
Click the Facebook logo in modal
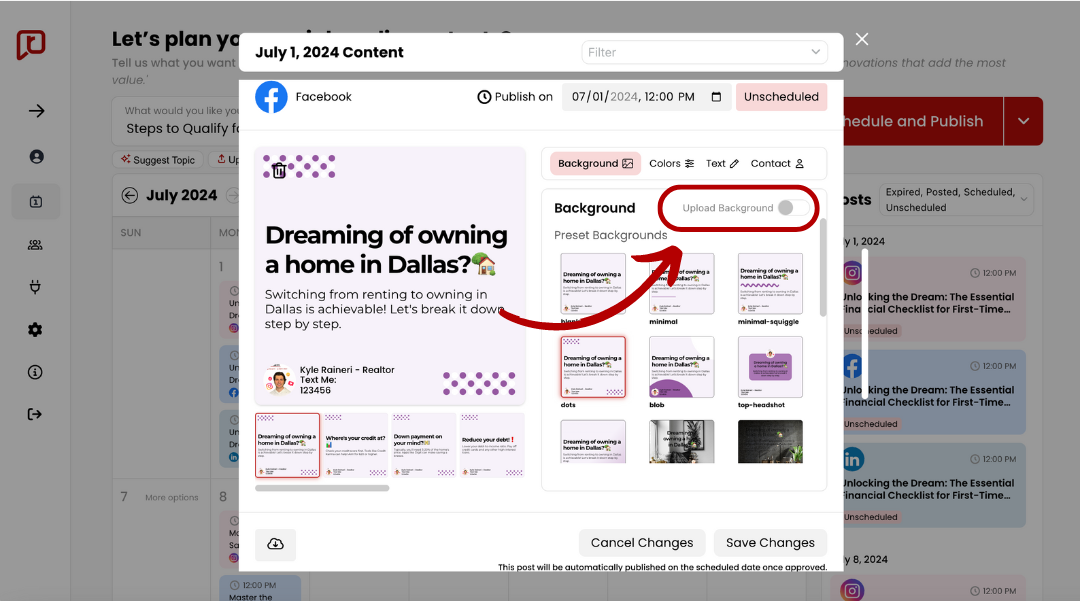(x=271, y=97)
